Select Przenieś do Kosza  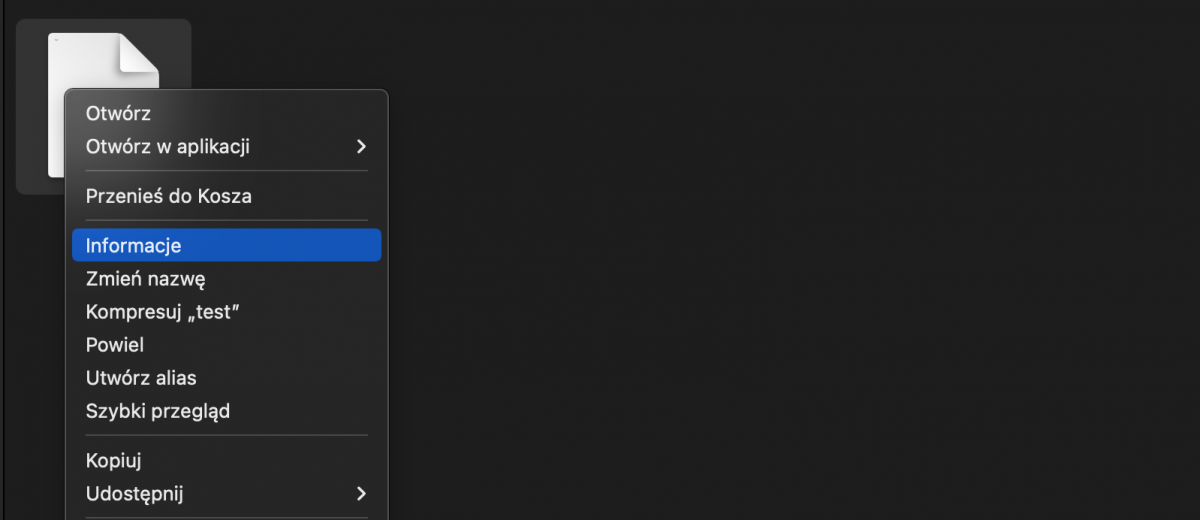tap(168, 196)
